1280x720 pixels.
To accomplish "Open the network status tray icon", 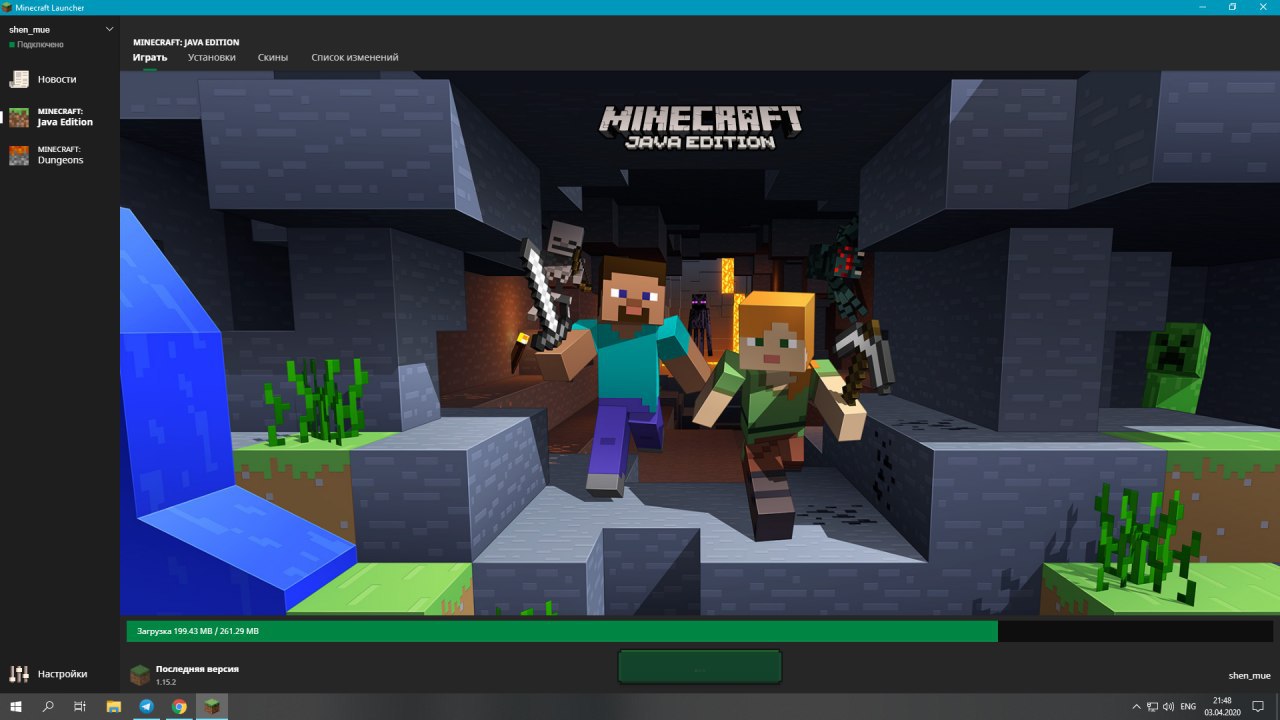I will [x=1152, y=706].
